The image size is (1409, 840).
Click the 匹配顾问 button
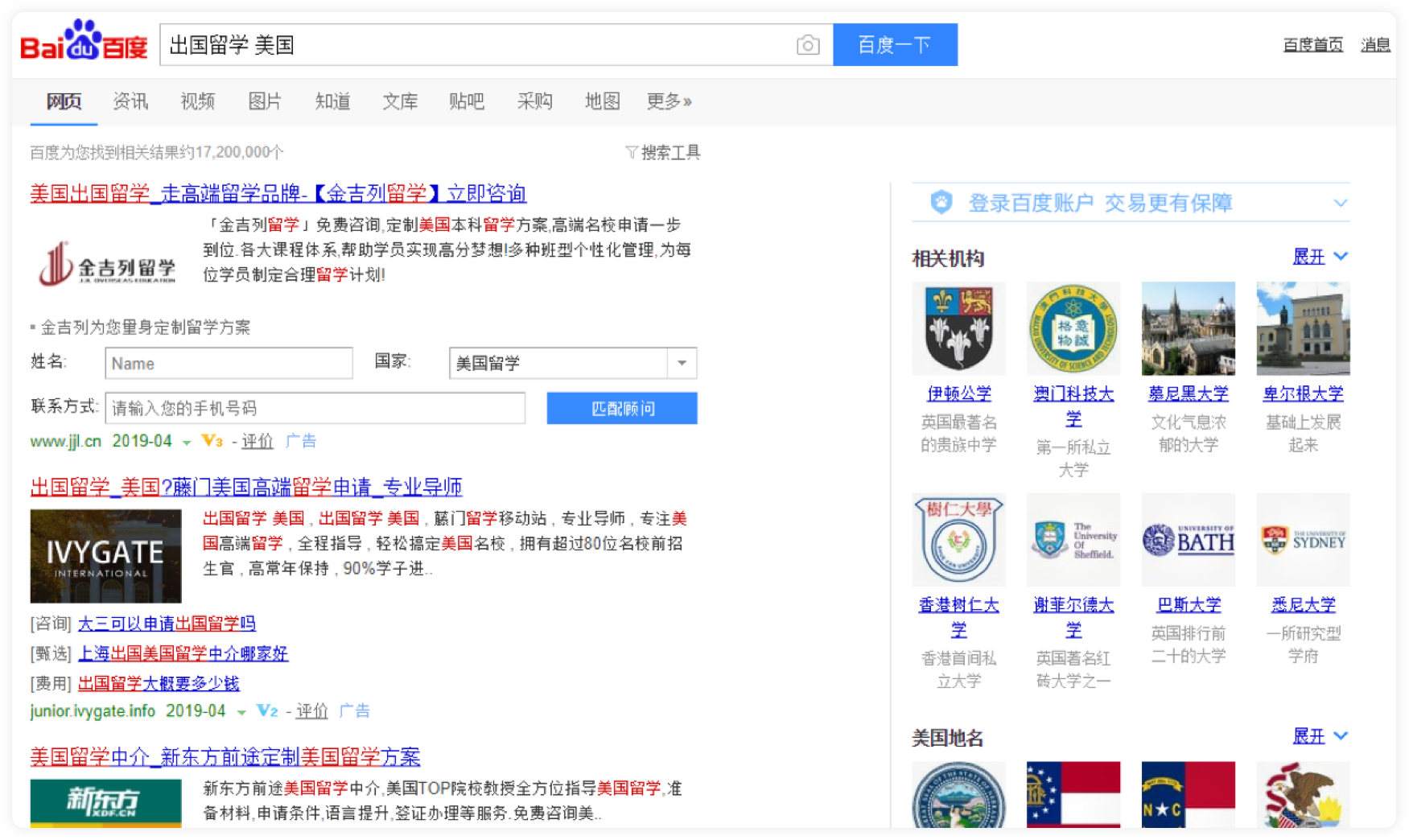tap(622, 408)
